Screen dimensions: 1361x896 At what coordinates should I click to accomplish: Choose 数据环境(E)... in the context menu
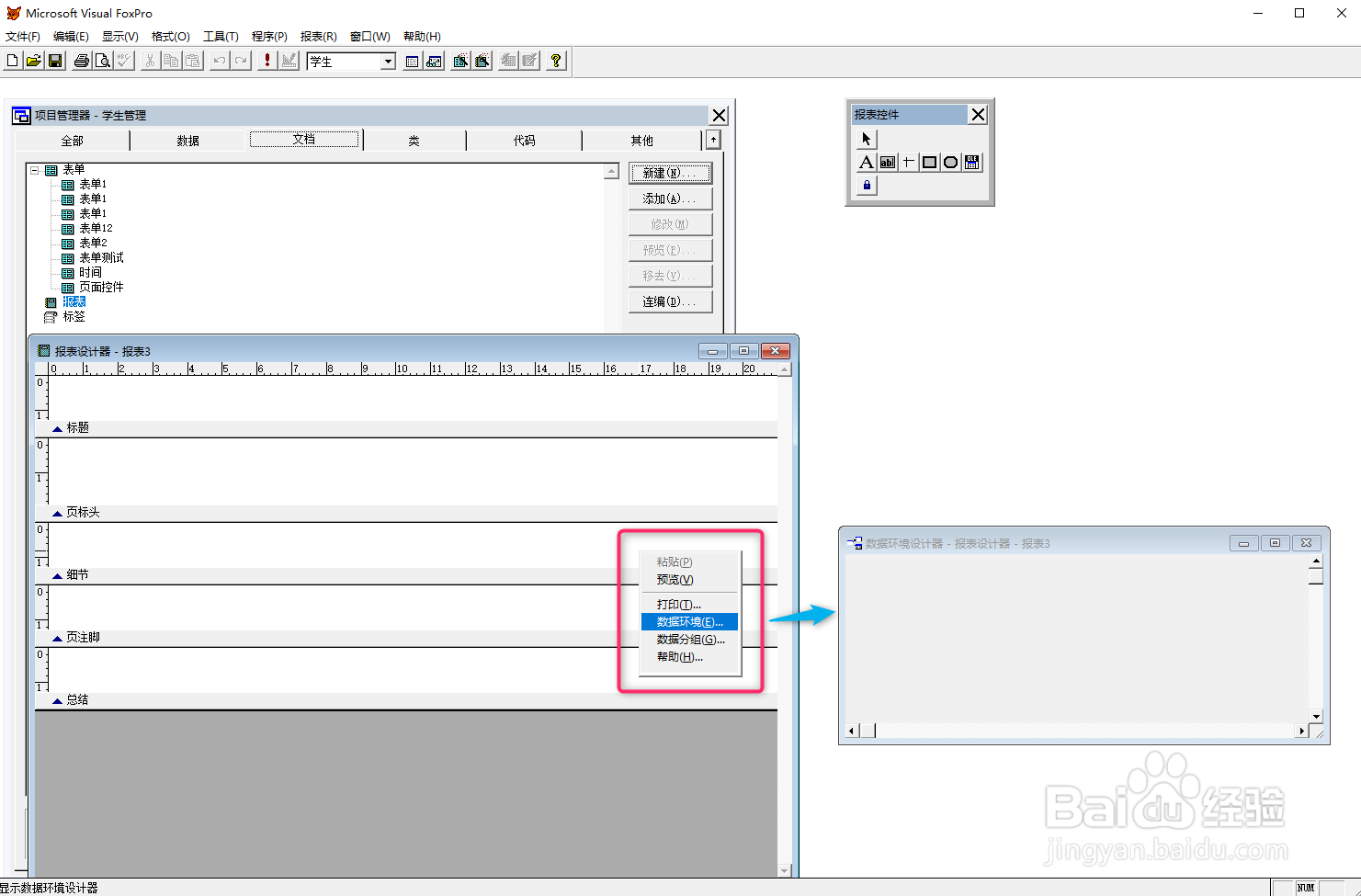(689, 622)
